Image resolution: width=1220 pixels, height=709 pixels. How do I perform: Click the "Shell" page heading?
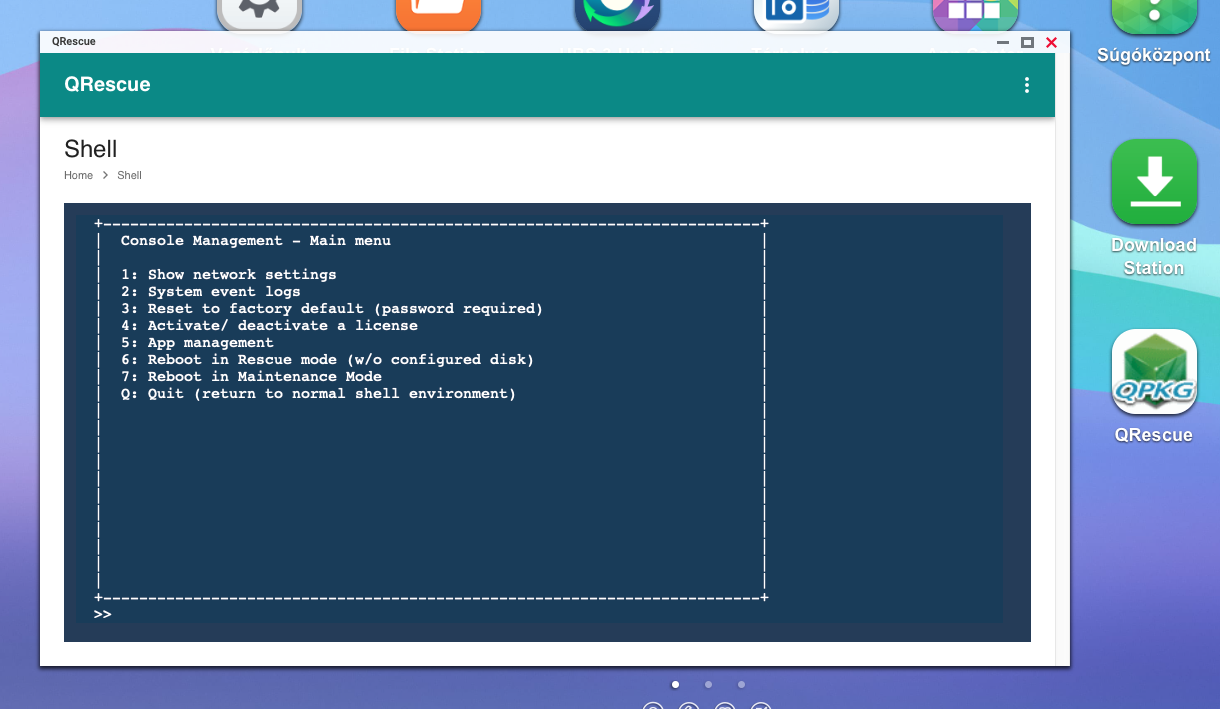[x=91, y=150]
